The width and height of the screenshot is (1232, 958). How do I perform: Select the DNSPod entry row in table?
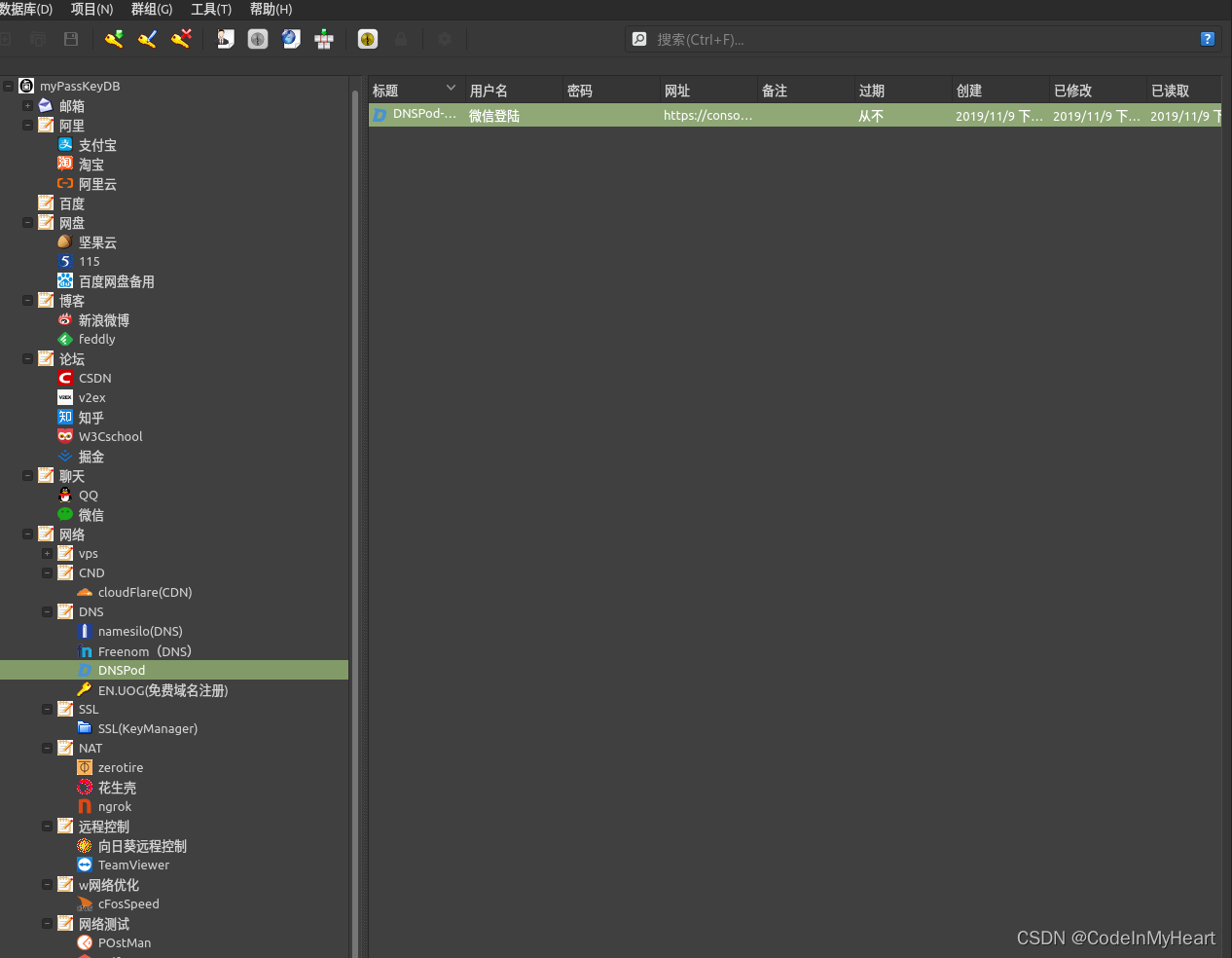click(x=795, y=115)
